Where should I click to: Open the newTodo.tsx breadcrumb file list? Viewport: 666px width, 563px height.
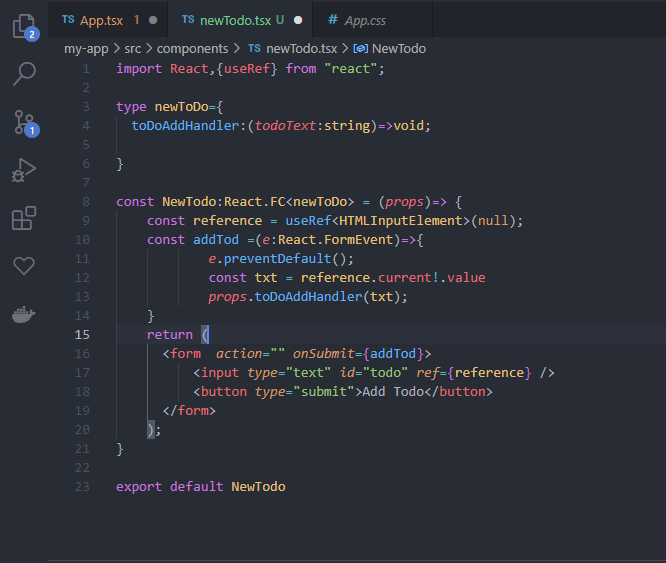[298, 48]
